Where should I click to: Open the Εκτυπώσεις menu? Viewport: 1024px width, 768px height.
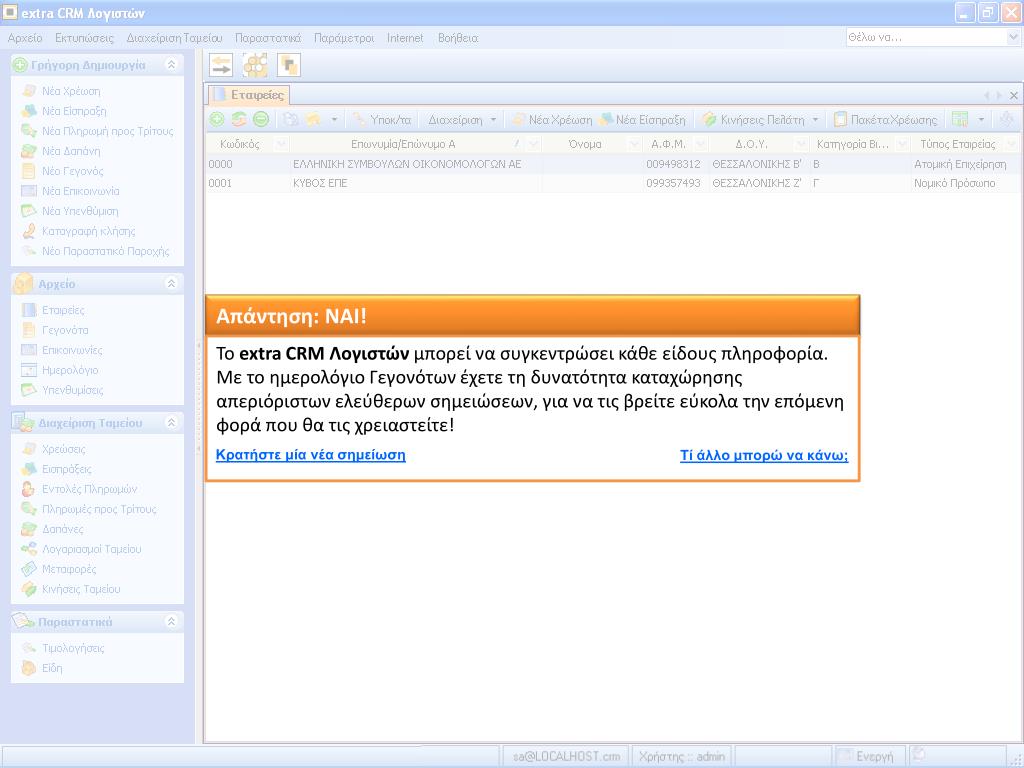pyautogui.click(x=84, y=38)
